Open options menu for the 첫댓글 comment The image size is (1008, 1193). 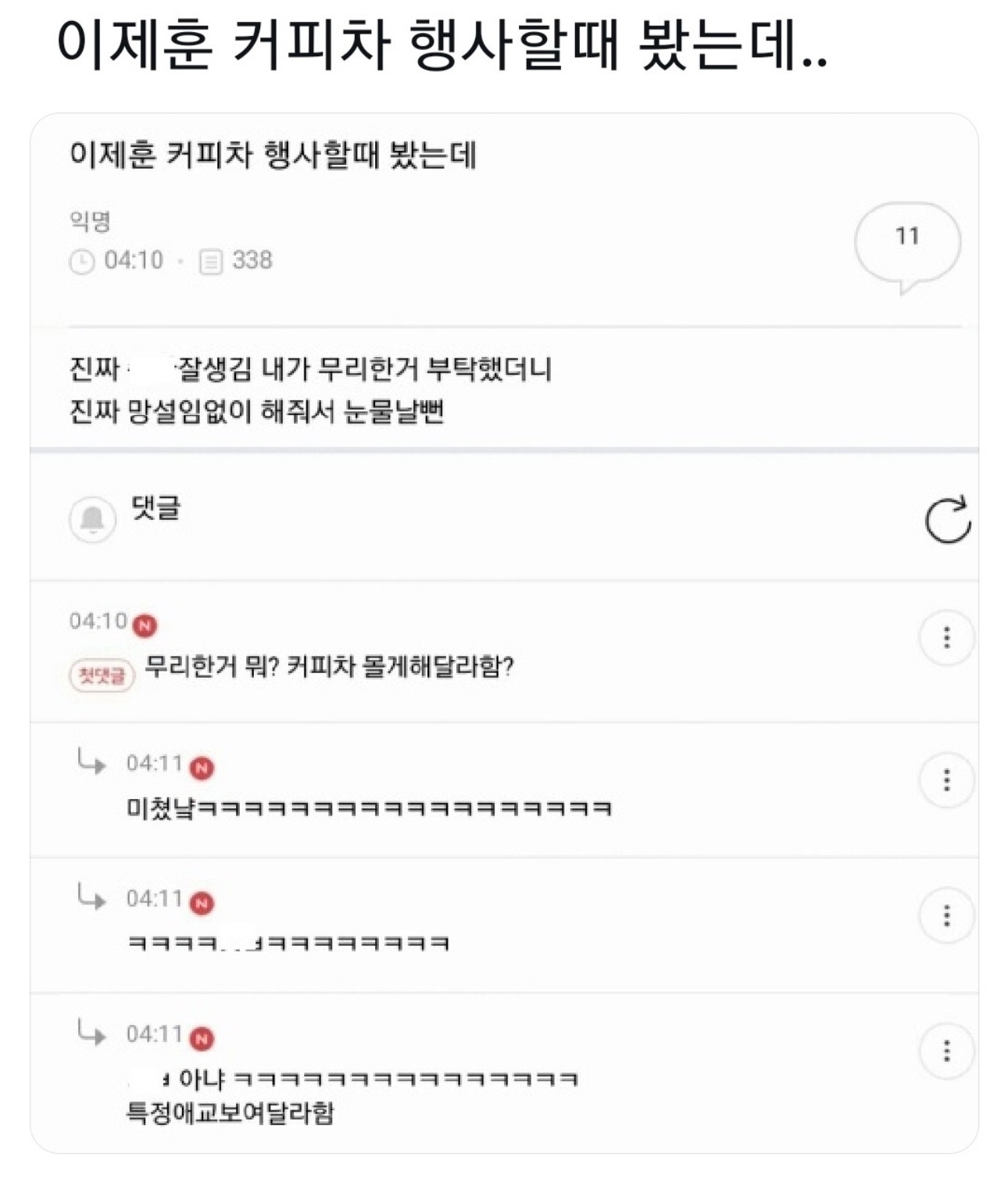[x=946, y=638]
